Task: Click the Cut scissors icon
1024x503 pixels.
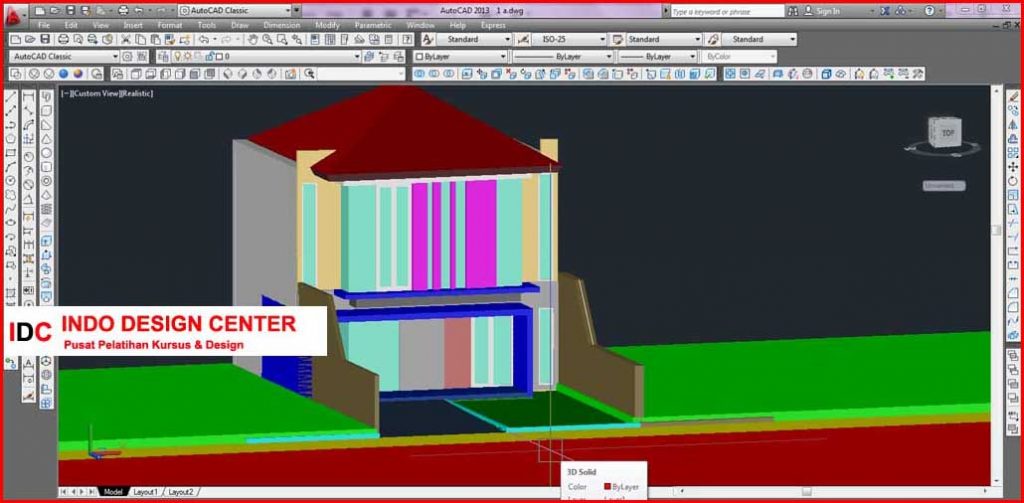Action: (x=125, y=39)
